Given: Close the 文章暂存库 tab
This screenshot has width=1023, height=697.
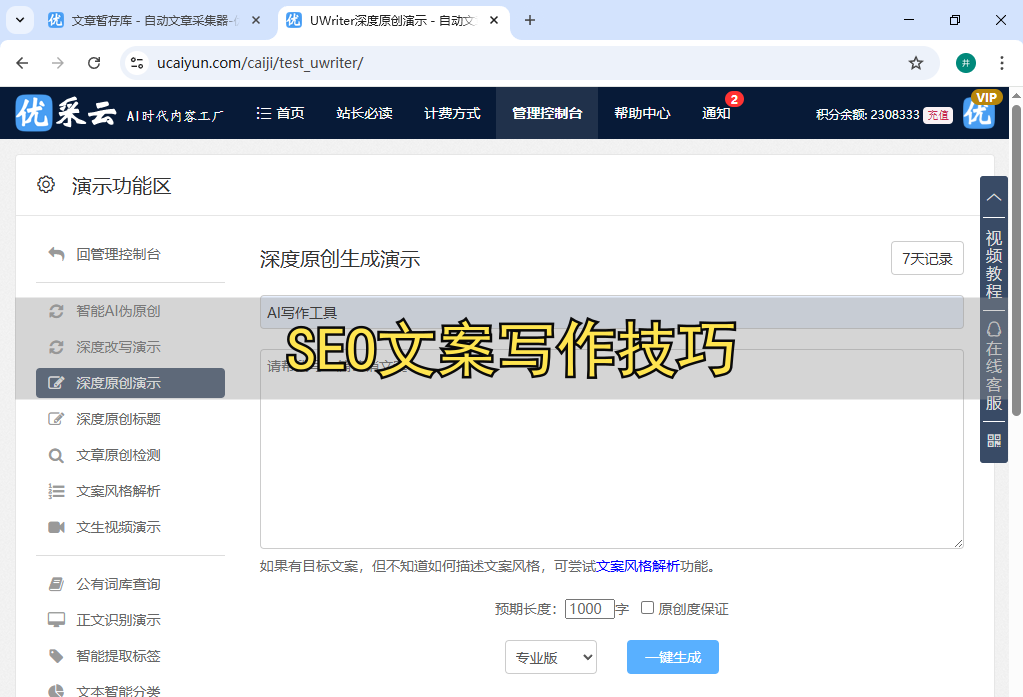Looking at the screenshot, I should [256, 20].
